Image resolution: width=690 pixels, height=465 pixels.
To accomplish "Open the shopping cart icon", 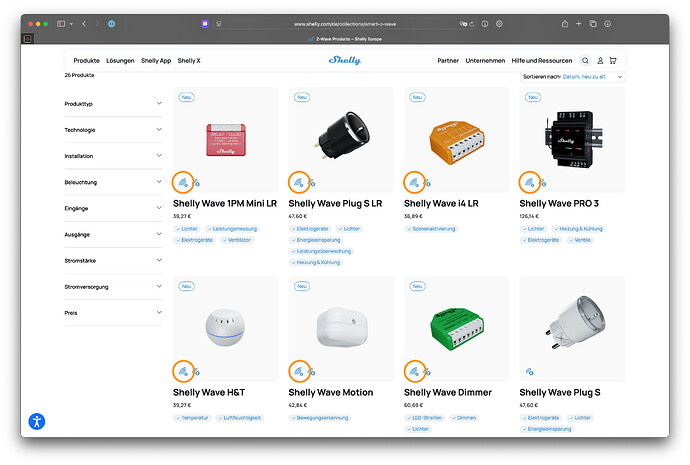I will [612, 60].
